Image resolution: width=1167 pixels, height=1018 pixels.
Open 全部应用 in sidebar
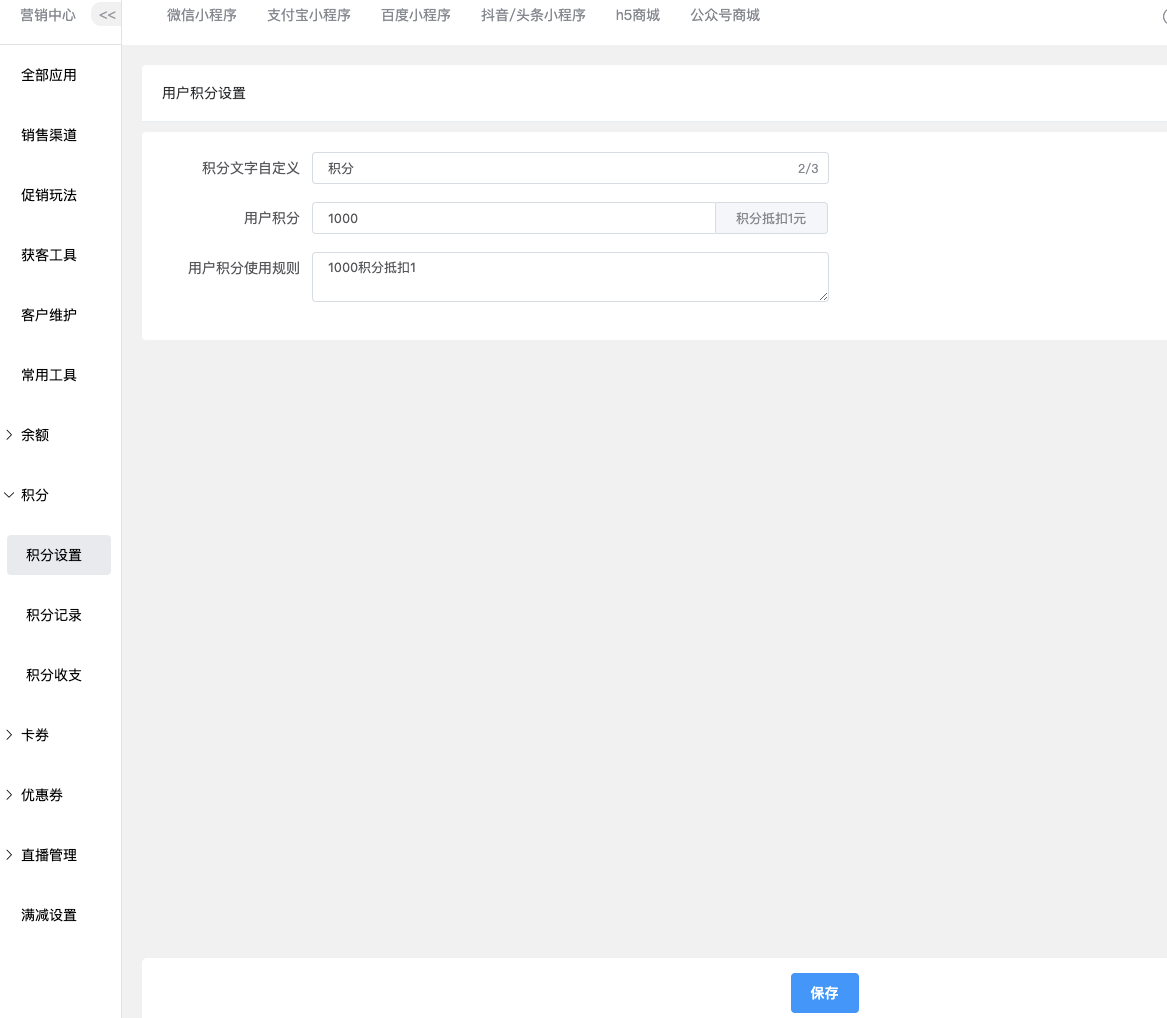49,75
